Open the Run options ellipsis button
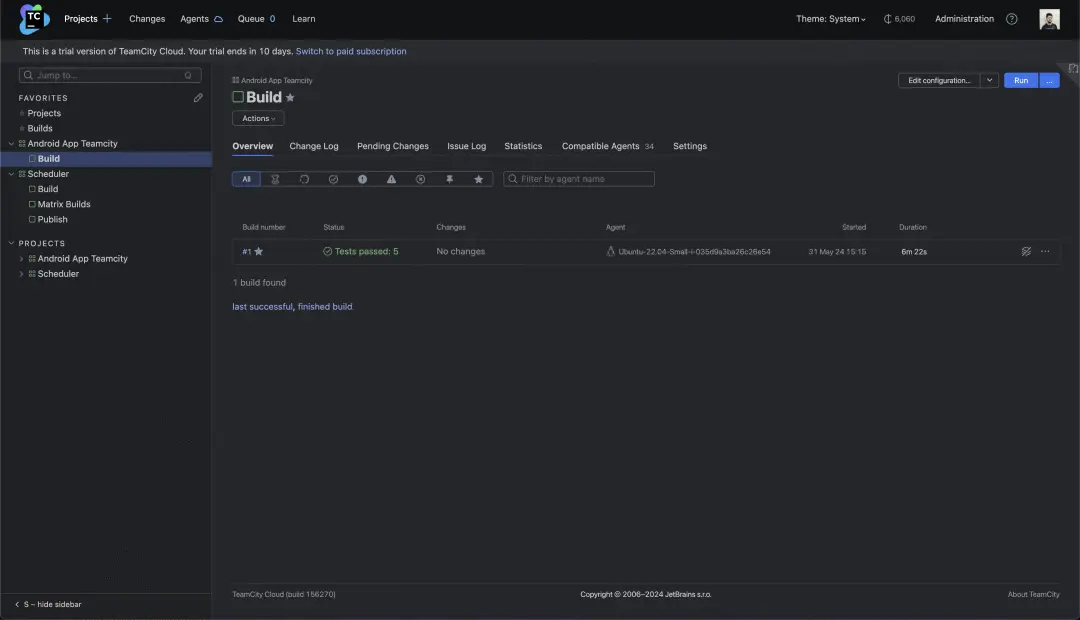The width and height of the screenshot is (1080, 620). (1050, 81)
